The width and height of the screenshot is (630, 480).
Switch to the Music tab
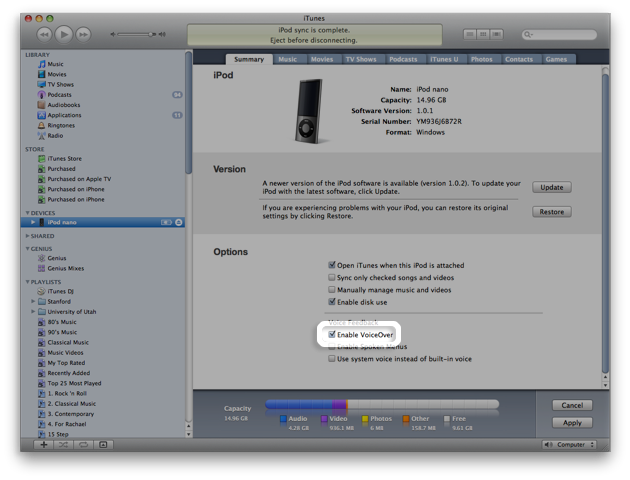click(288, 59)
